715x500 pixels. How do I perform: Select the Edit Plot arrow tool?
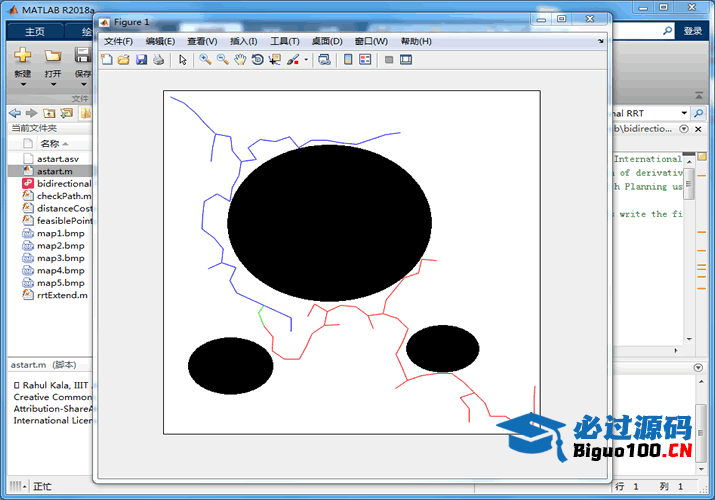(183, 60)
